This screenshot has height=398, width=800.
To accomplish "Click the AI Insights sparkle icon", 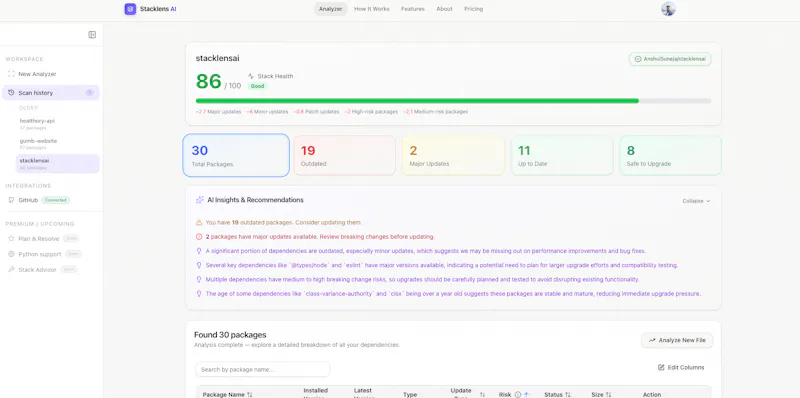I will coord(200,200).
